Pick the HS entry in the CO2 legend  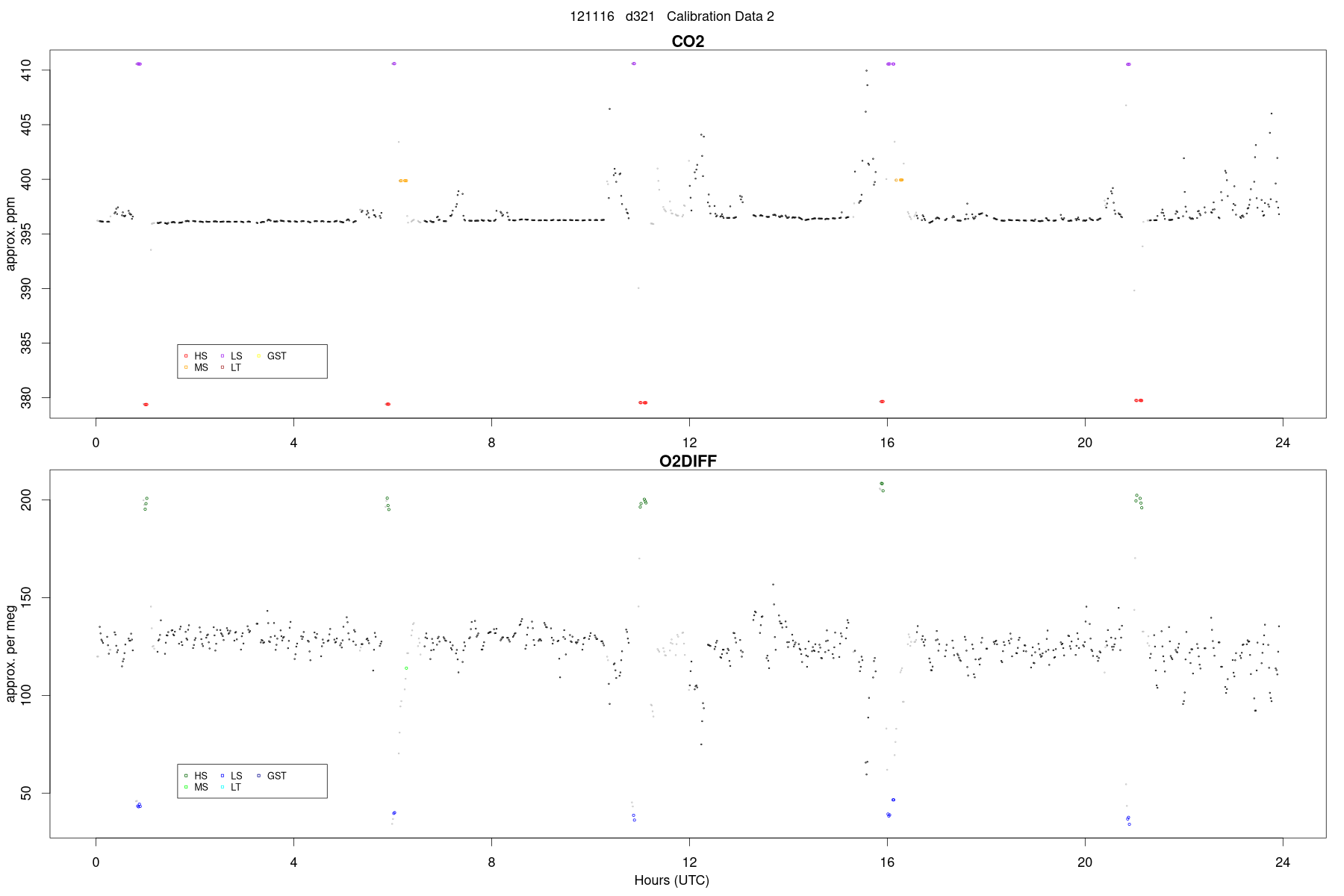click(196, 356)
